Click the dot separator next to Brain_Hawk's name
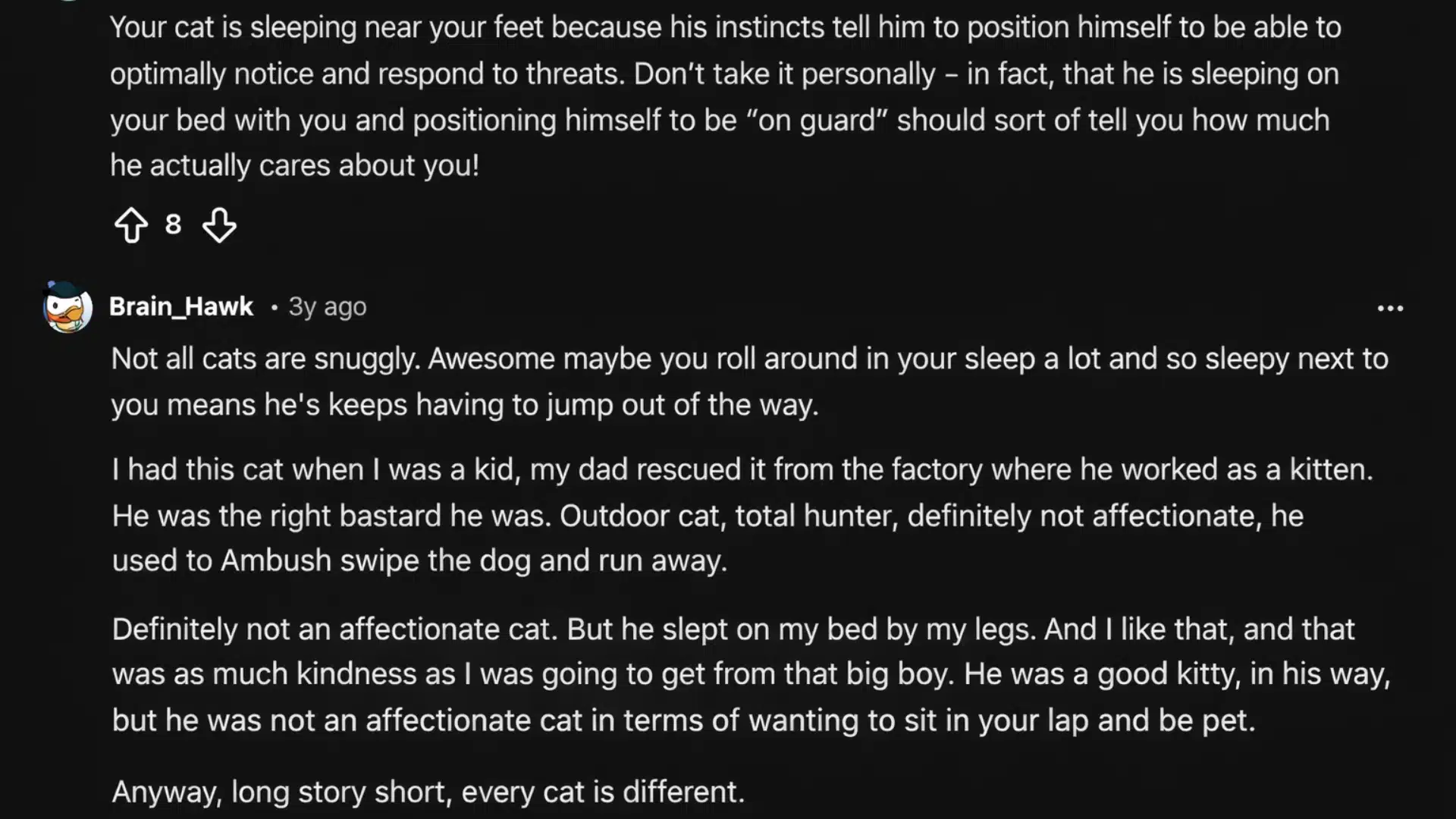The width and height of the screenshot is (1456, 819). 274,308
